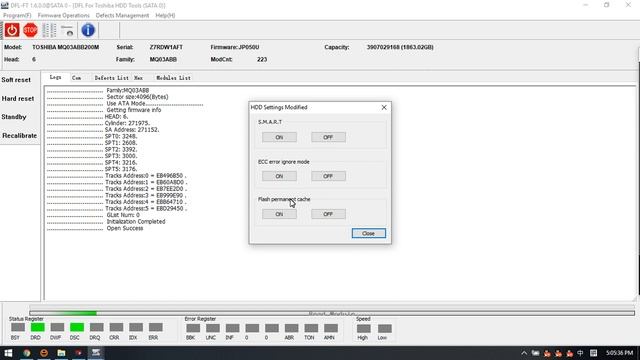Click the serial value Z7RDW1AFT
The width and height of the screenshot is (640, 360).
(166, 47)
